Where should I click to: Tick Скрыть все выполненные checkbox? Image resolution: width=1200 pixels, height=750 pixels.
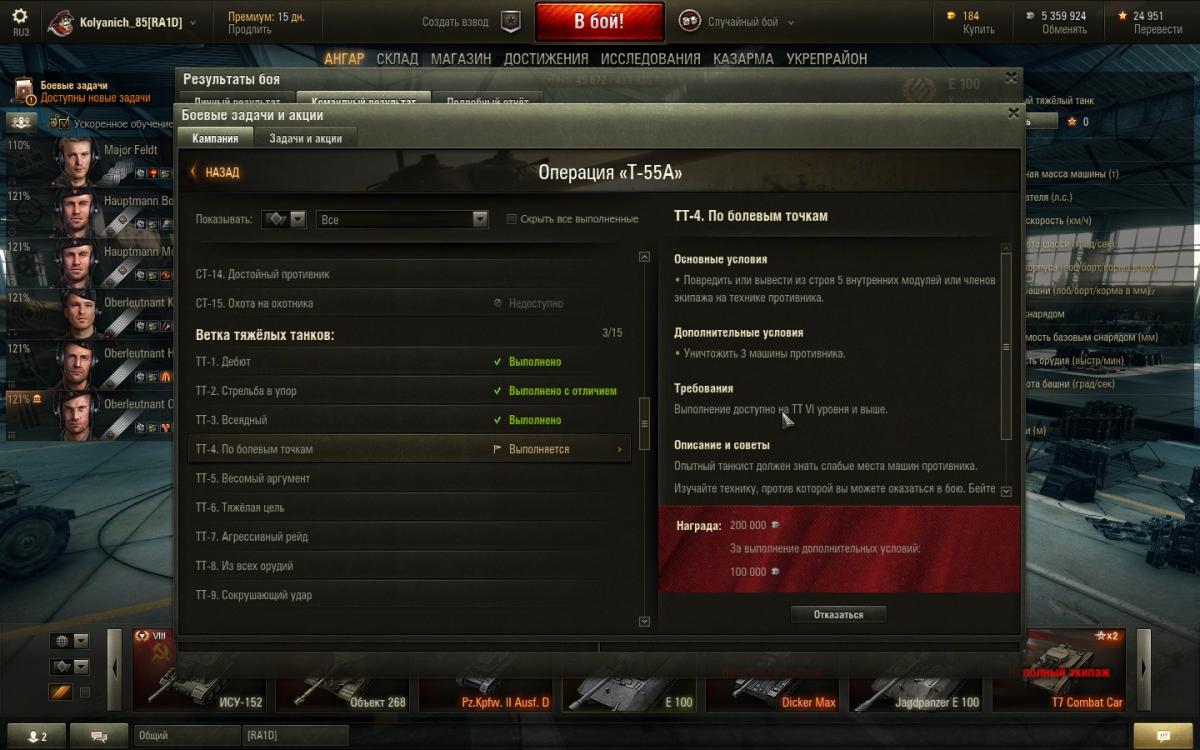pos(511,219)
